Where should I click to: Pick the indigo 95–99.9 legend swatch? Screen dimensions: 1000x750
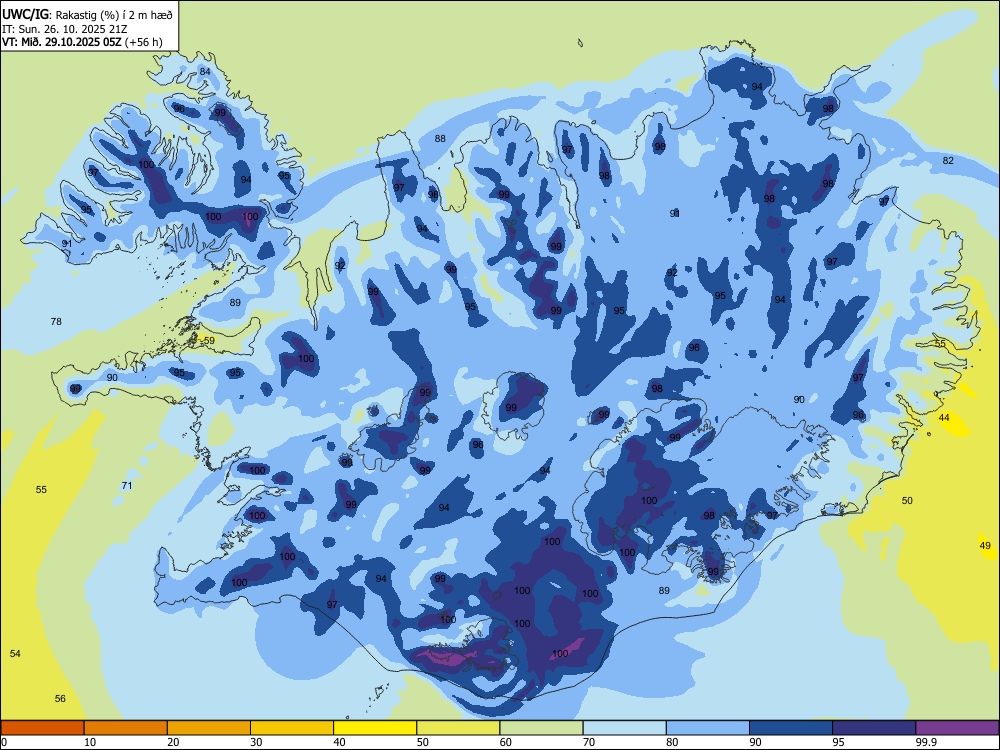[874, 728]
